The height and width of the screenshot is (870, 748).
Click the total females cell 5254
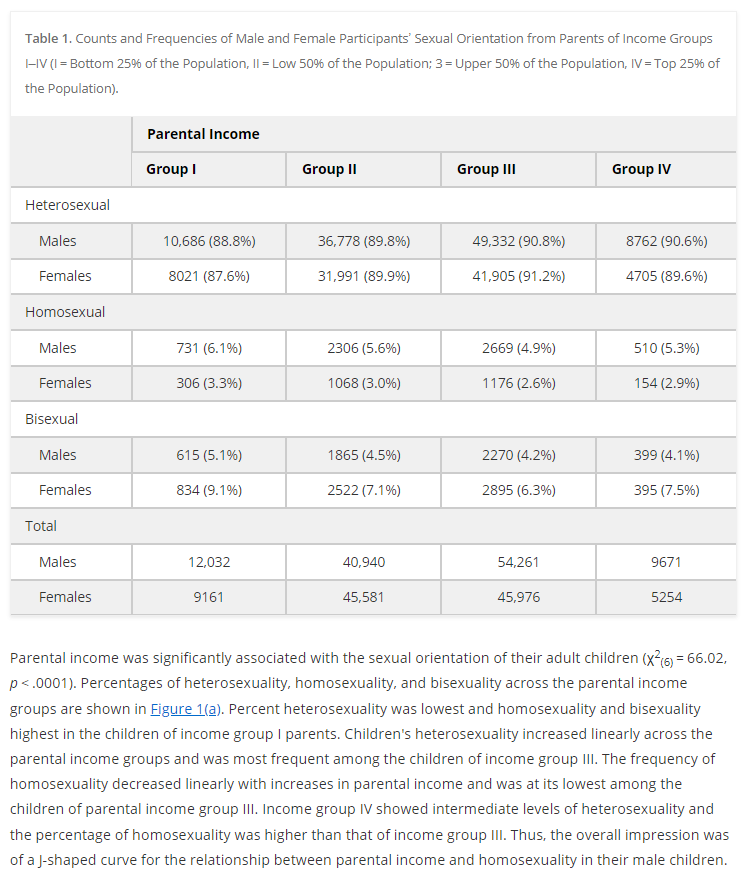(x=666, y=597)
